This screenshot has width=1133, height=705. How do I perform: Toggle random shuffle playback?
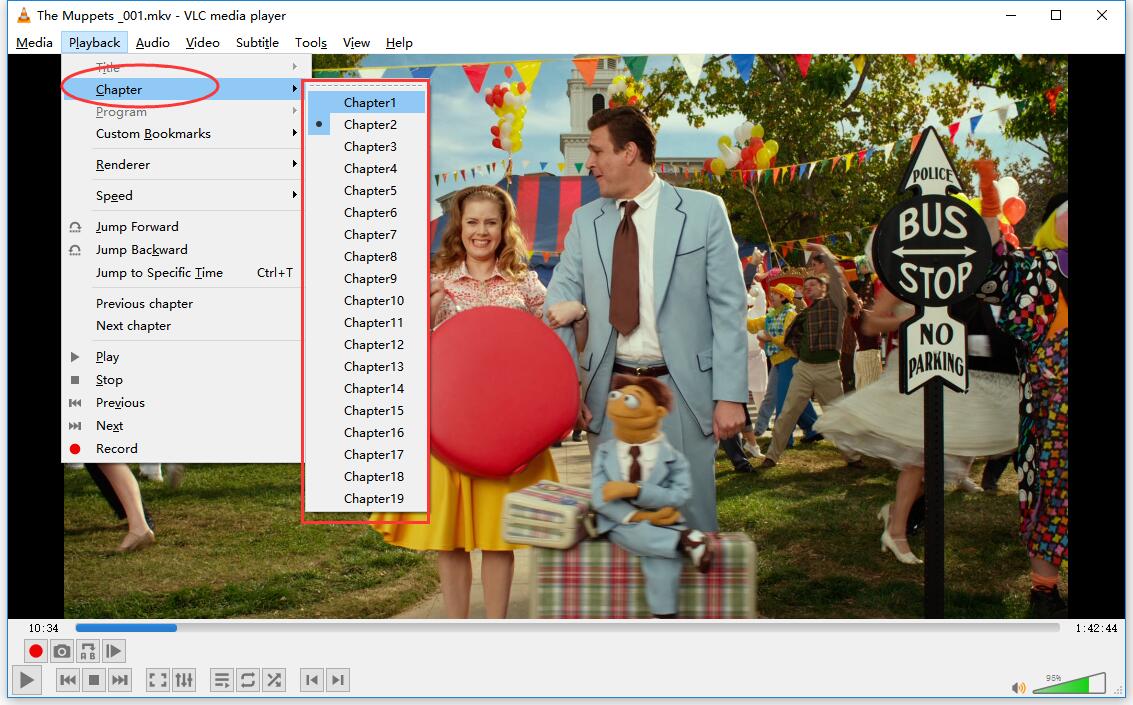pos(274,680)
